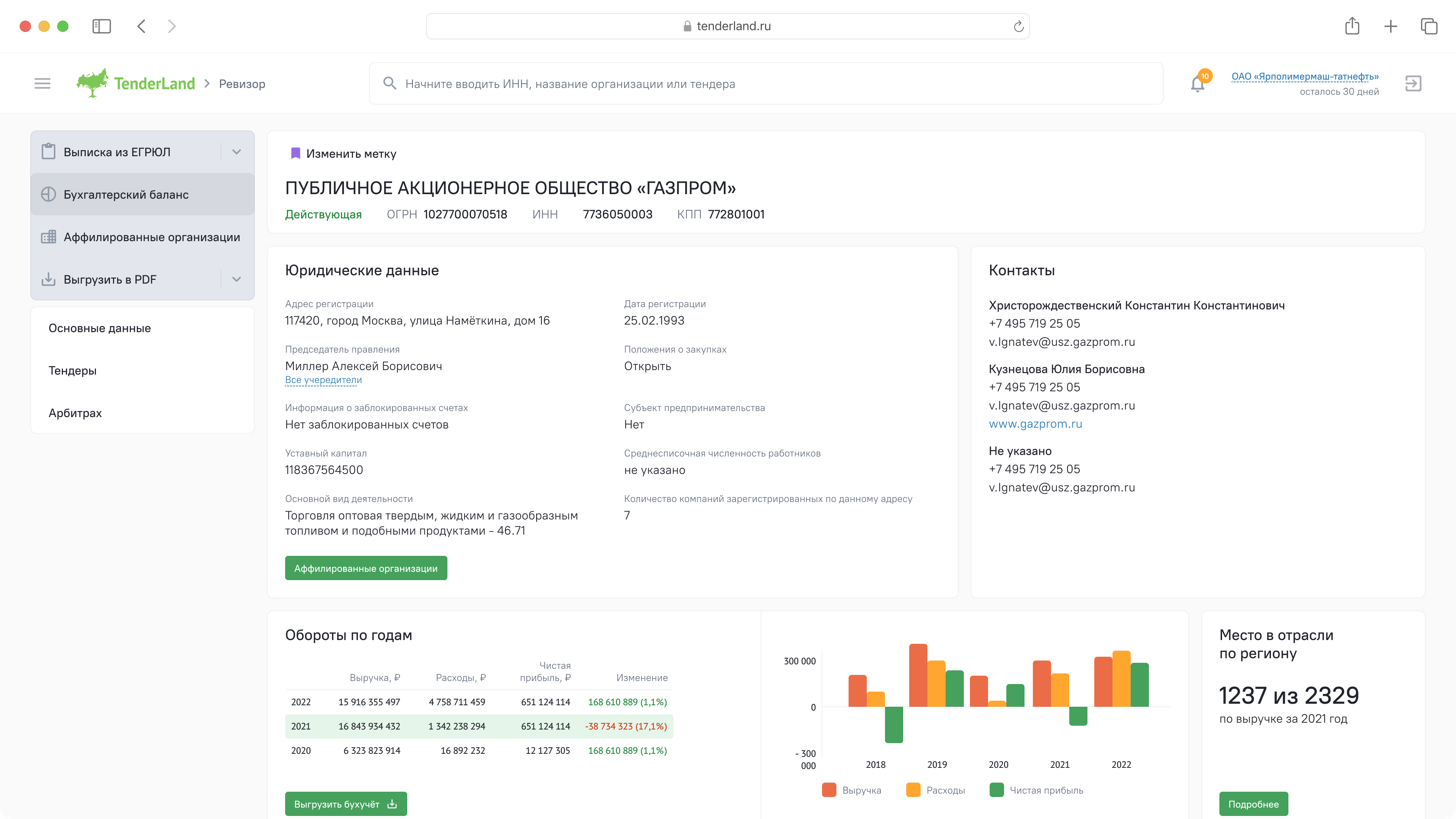Expand the Выписка из ЕГРЮЛ dropdown arrow
This screenshot has height=819, width=1456.
pyautogui.click(x=237, y=152)
